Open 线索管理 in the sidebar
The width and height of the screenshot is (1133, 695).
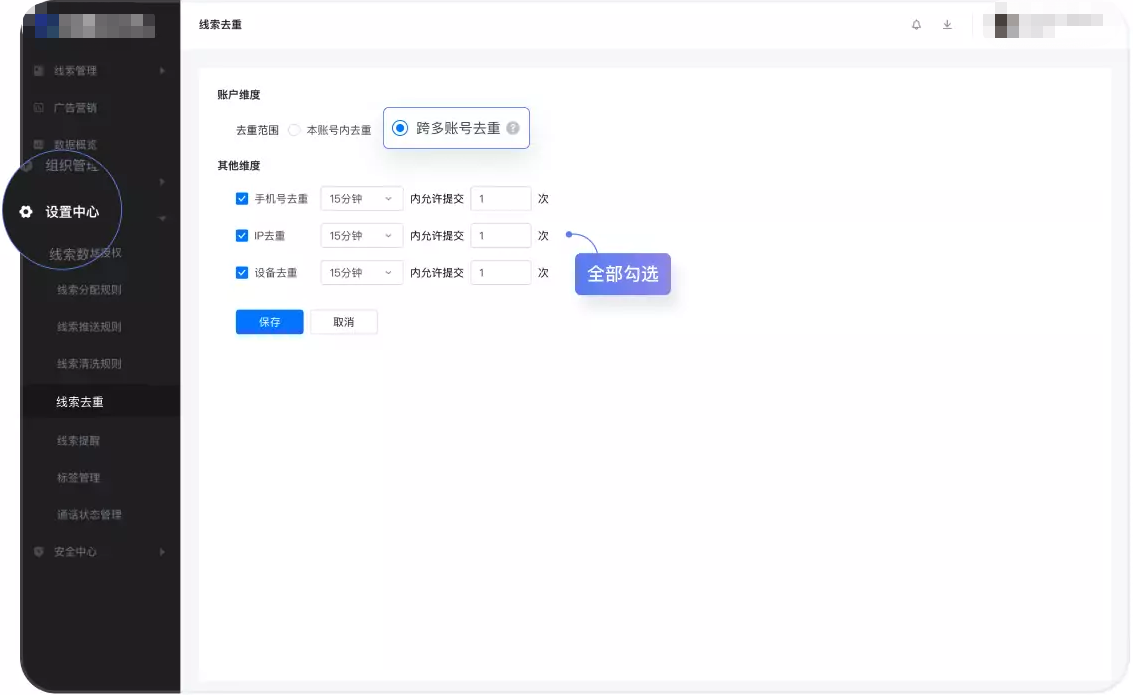[75, 71]
